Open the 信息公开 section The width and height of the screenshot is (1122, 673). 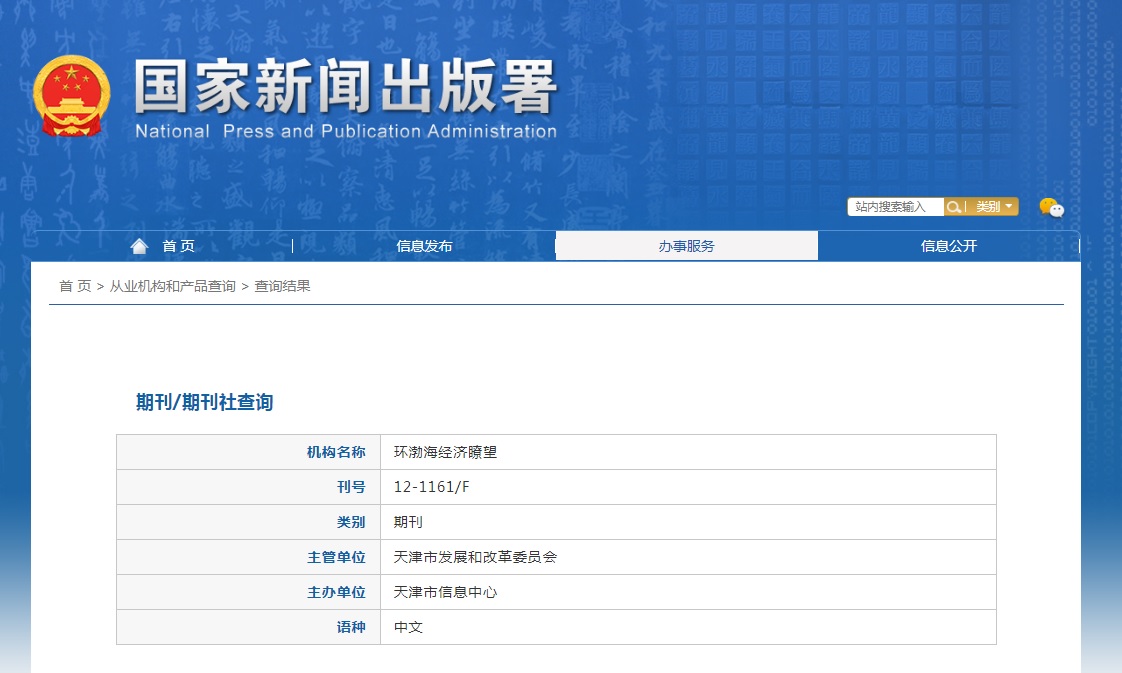(x=948, y=246)
